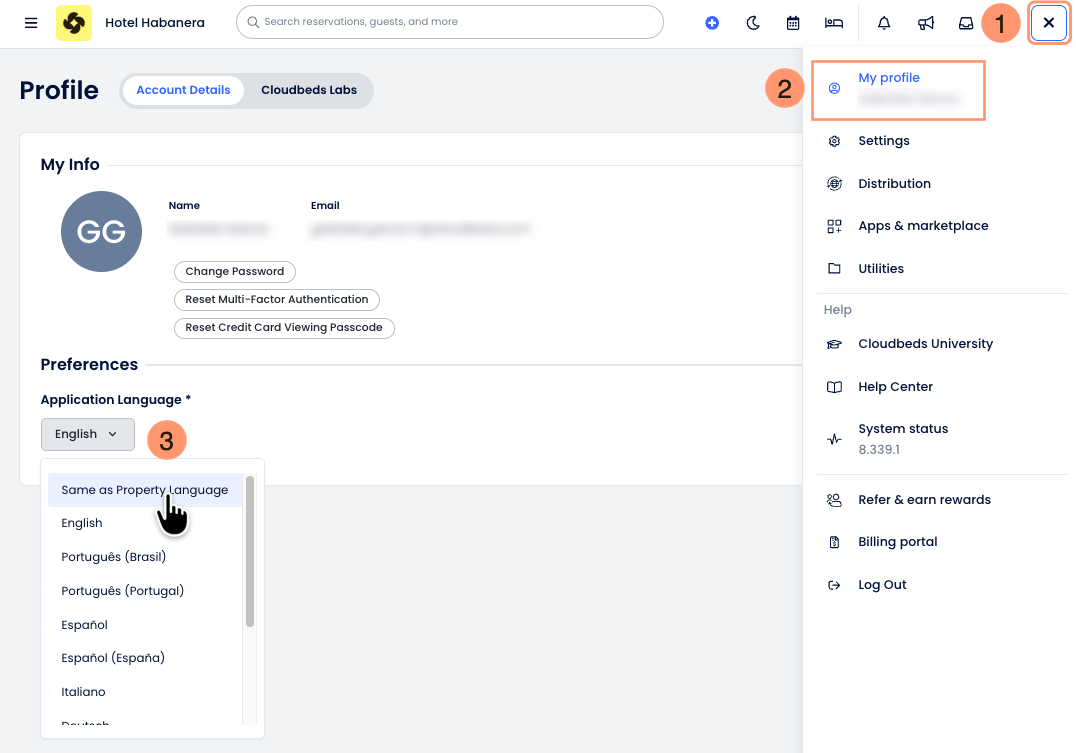The image size is (1076, 753).
Task: Open the megaphone announcements icon
Action: pos(925,23)
